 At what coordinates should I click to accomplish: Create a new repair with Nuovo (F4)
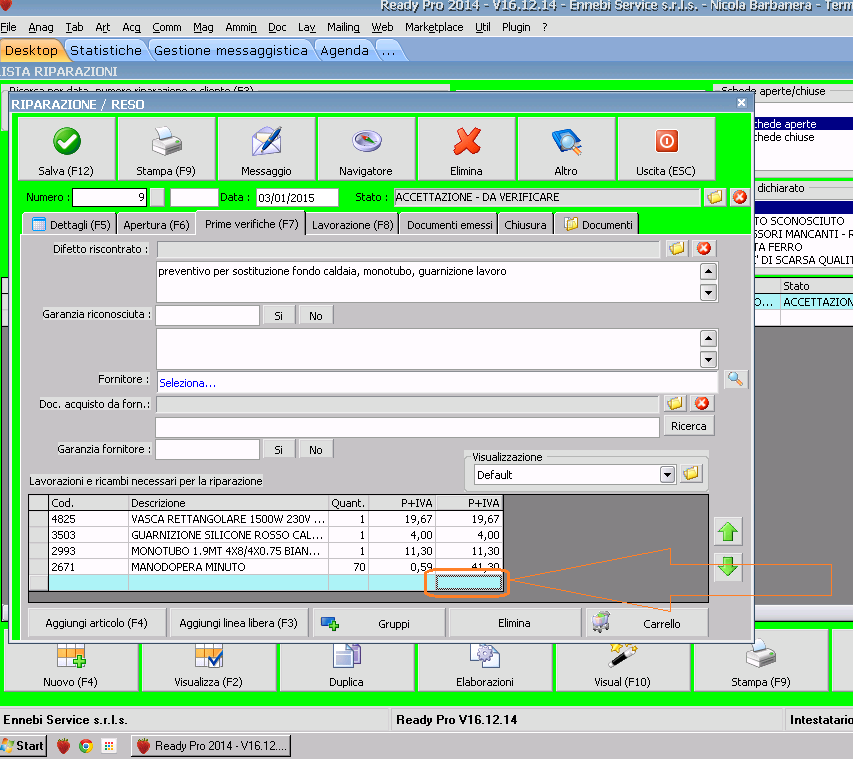pos(71,667)
